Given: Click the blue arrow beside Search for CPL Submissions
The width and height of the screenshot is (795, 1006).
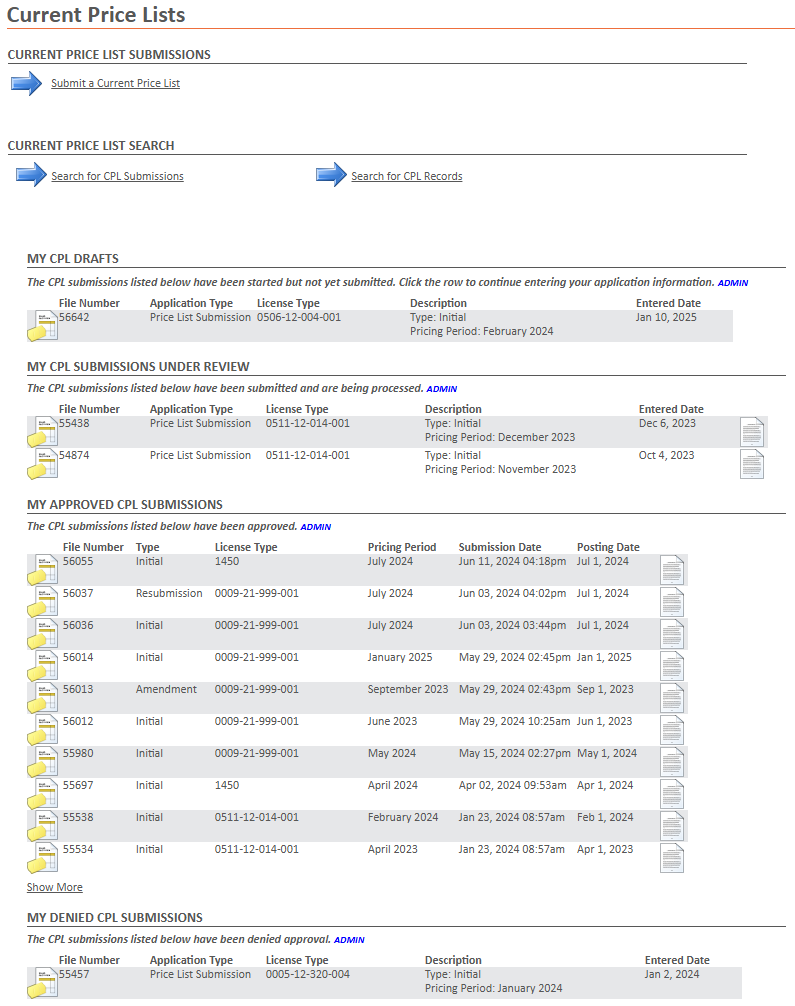Looking at the screenshot, I should point(31,175).
